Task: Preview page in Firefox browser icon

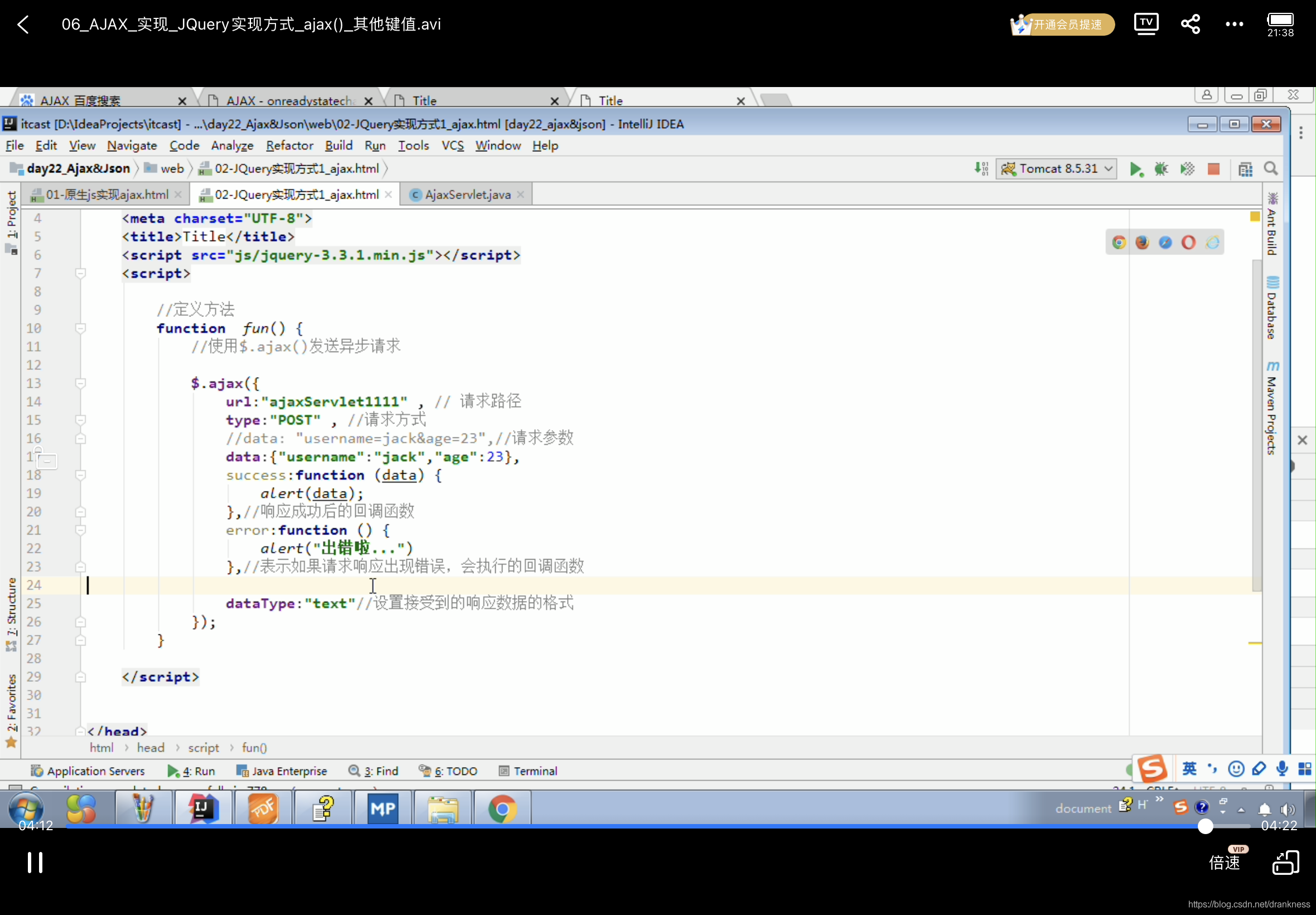Action: (x=1143, y=243)
